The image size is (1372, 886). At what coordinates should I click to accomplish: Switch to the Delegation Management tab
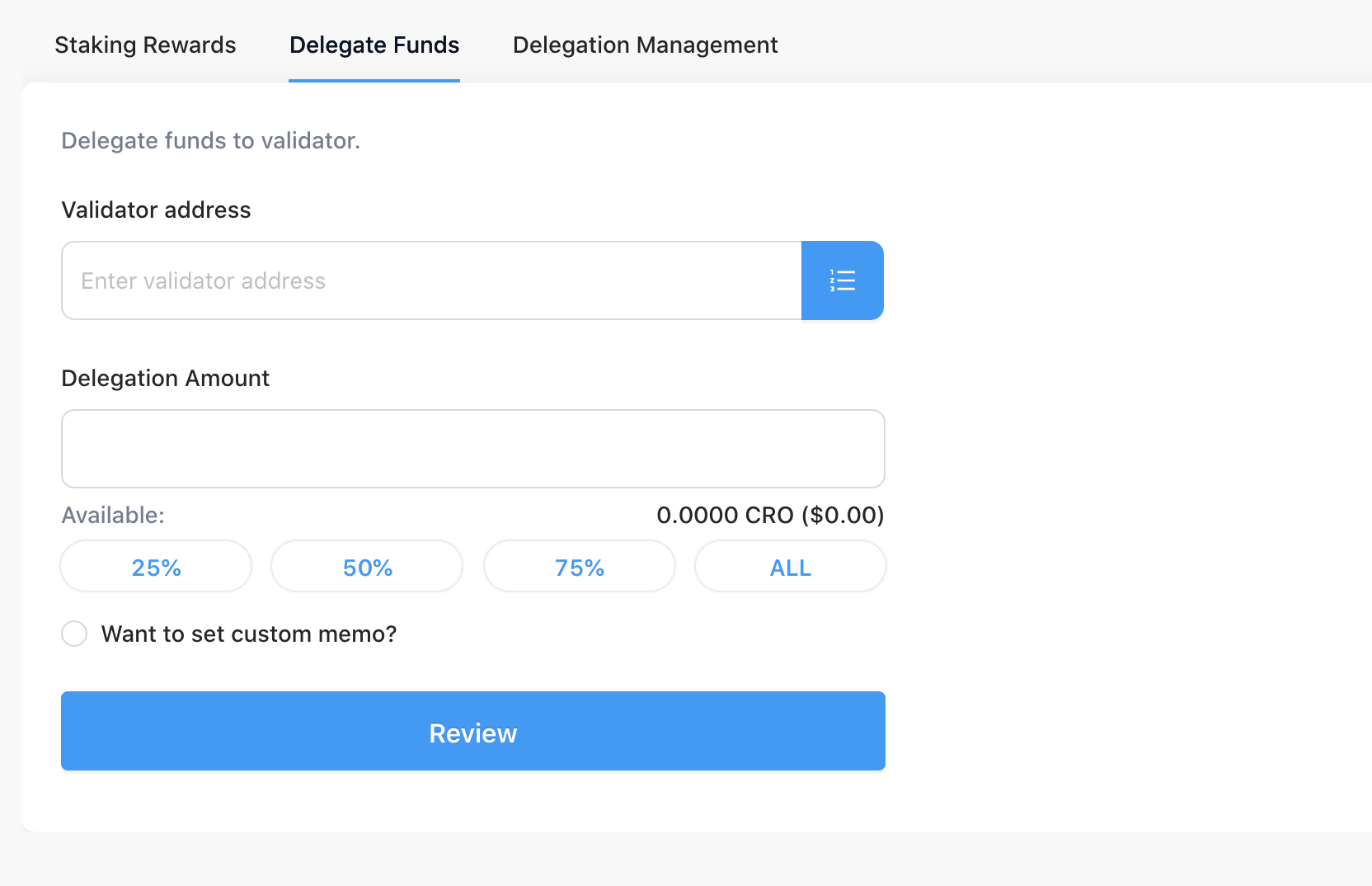click(645, 45)
